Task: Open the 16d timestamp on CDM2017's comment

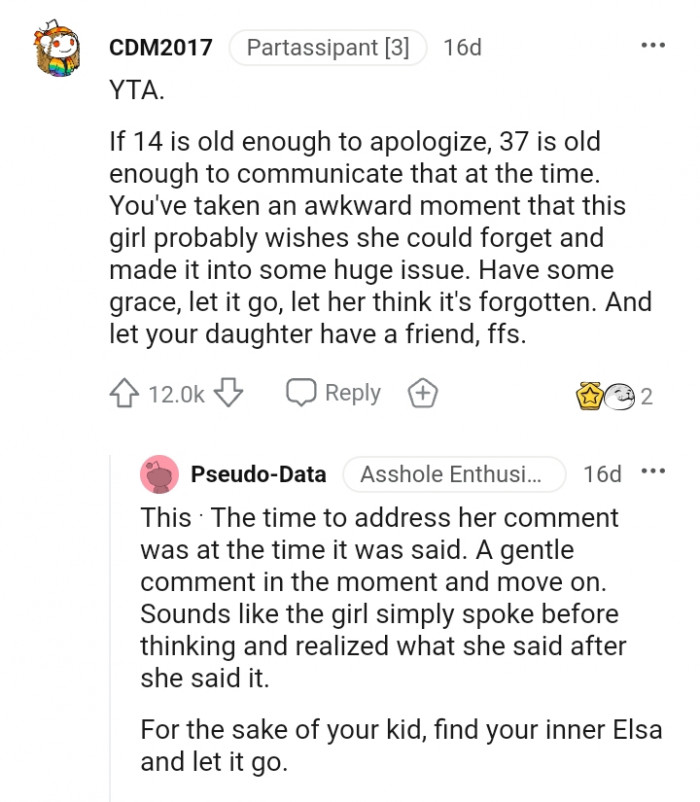Action: (x=461, y=47)
